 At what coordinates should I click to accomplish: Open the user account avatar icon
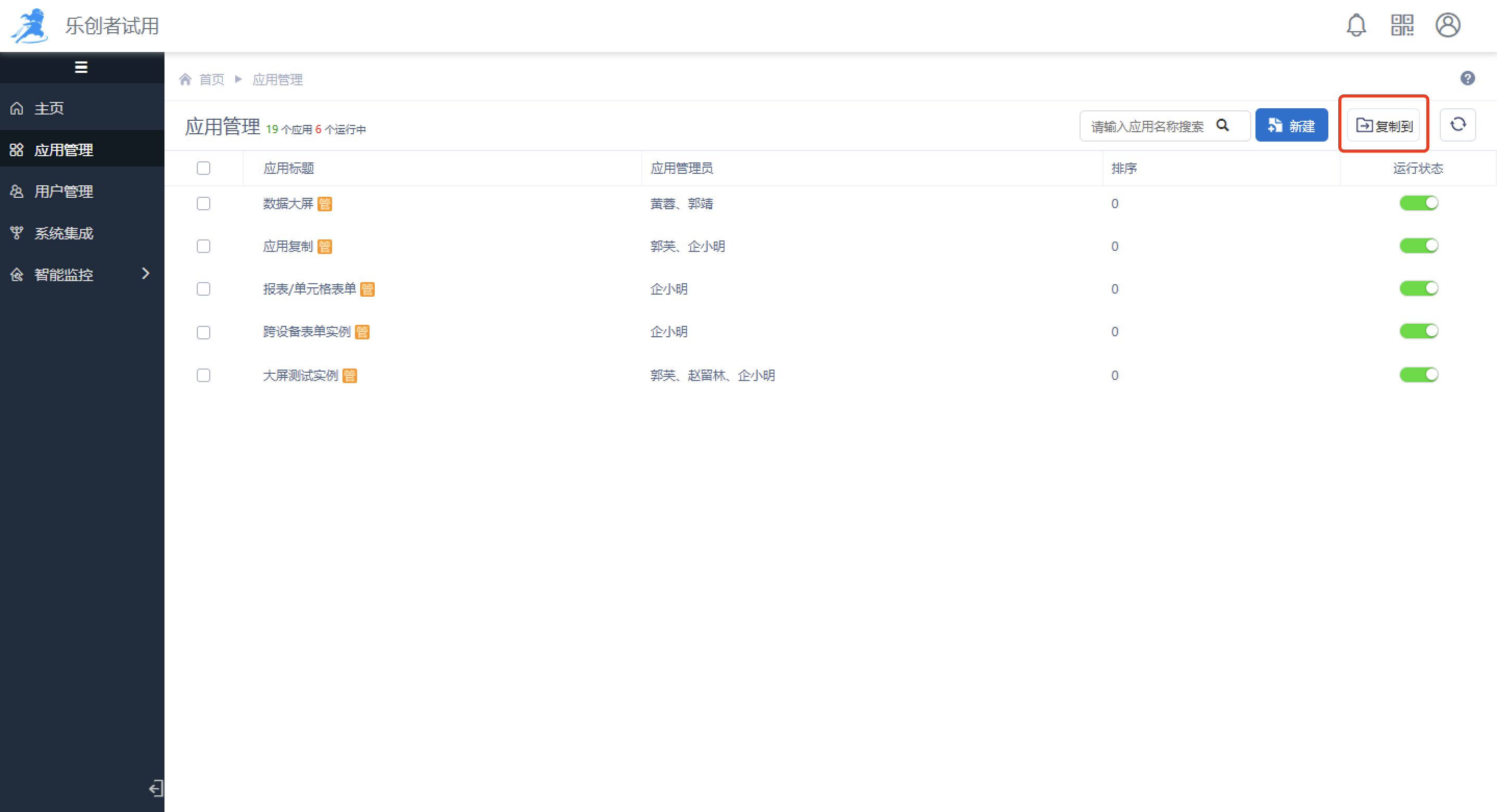[1448, 26]
